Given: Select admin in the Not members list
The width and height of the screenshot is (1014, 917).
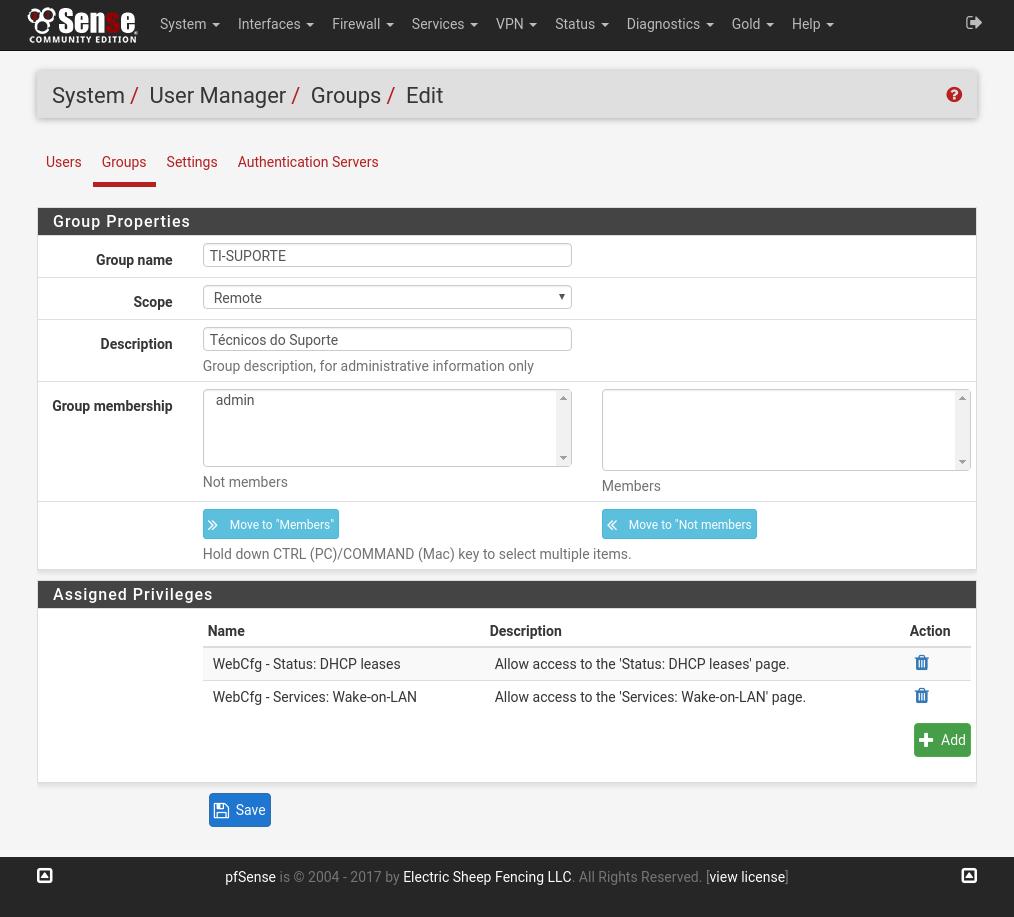Looking at the screenshot, I should pos(235,400).
